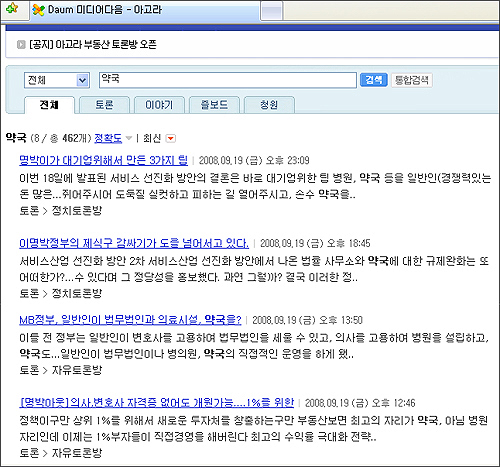
Task: Click the timestamp 2008.09.19 (금) 오후 18:45
Action: coord(315,244)
